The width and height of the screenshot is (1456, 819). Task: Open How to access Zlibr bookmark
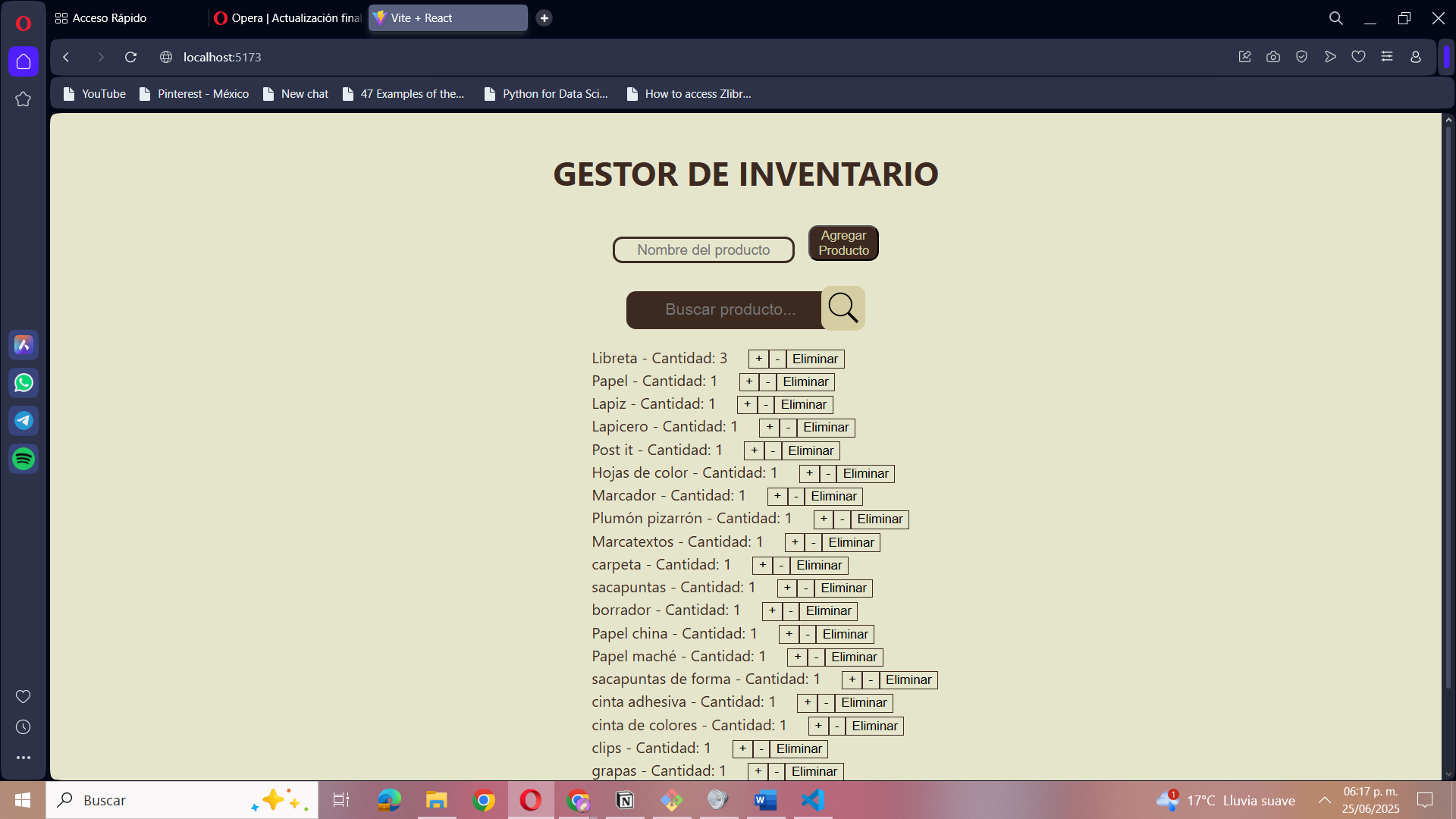click(x=689, y=94)
